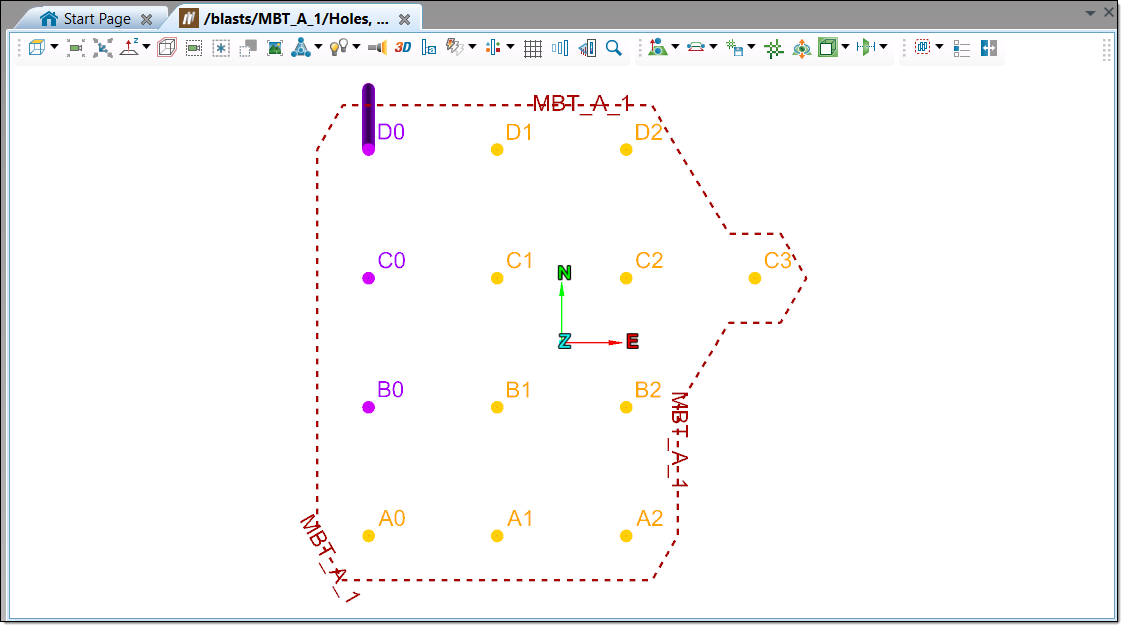Click the eye with orange arrows icon
Screen dimensions: 1124x628
click(801, 48)
